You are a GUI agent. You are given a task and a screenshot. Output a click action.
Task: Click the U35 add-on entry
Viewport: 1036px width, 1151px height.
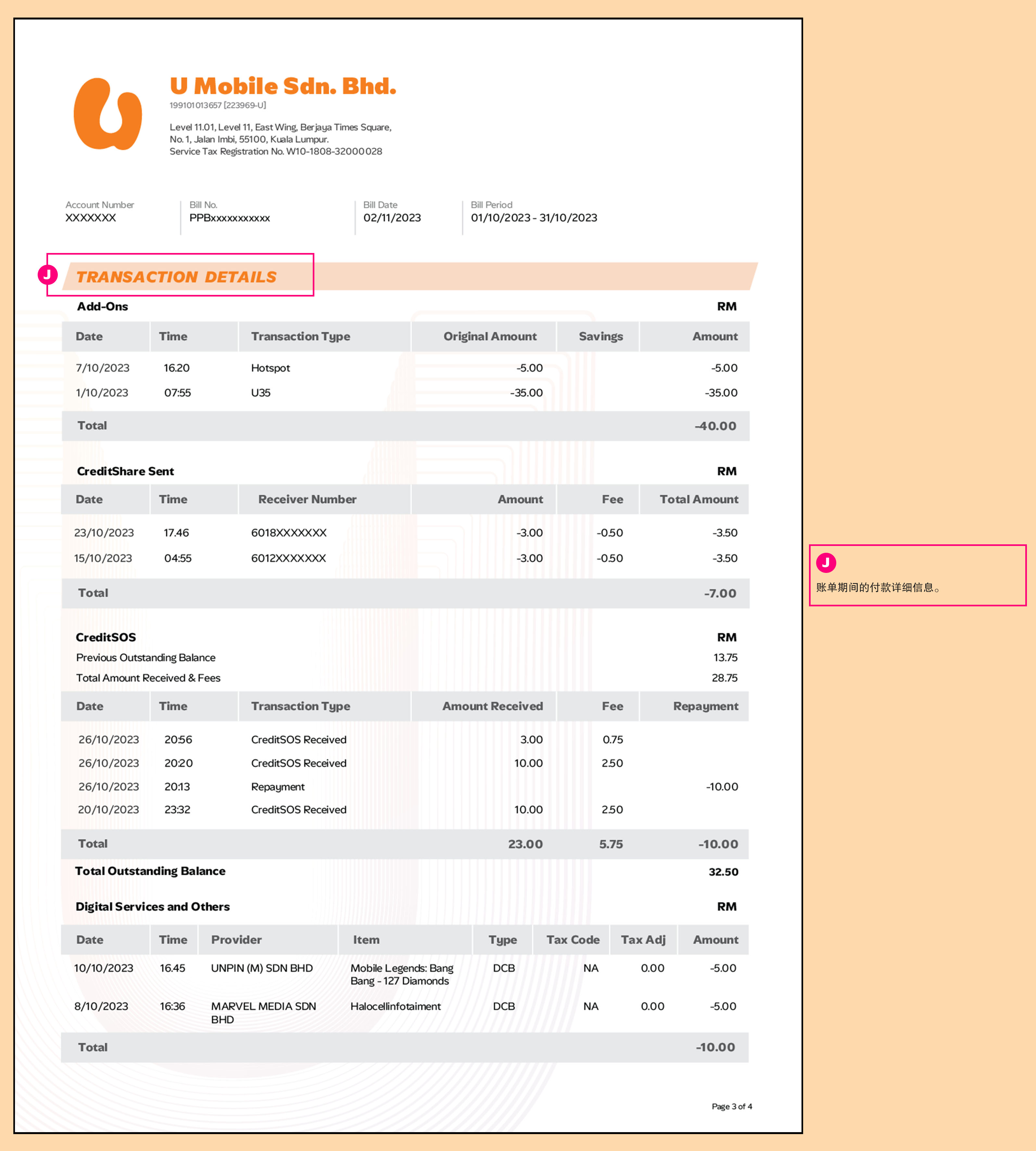pos(261,393)
